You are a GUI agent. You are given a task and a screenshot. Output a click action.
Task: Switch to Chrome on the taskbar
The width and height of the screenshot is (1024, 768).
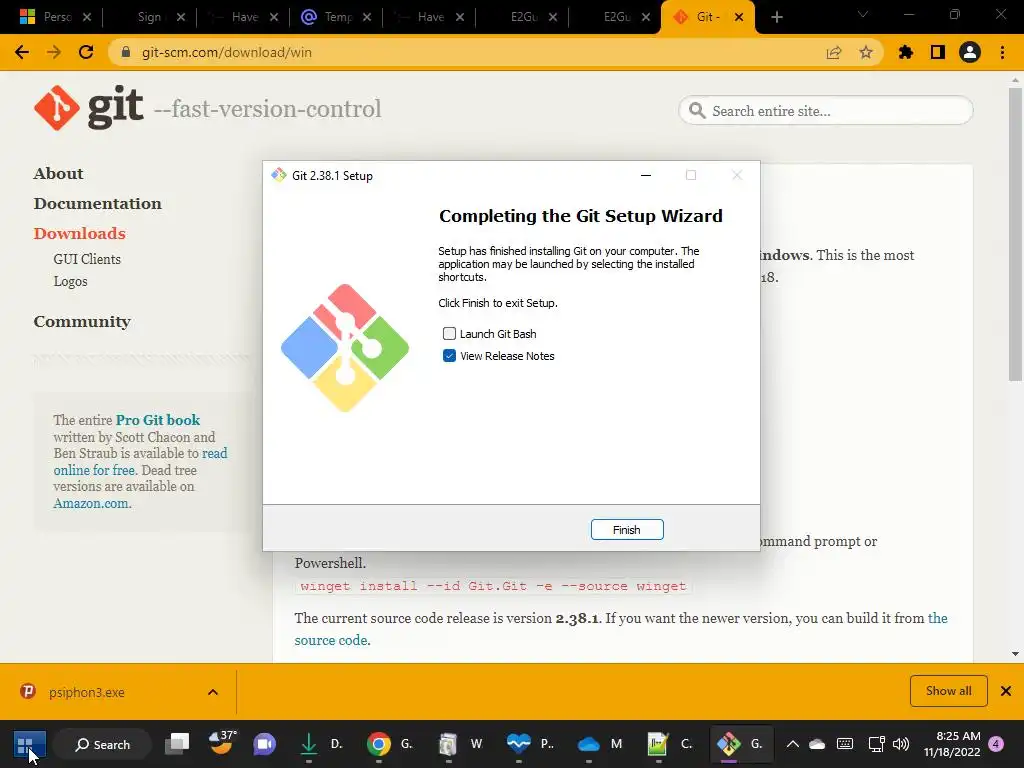tap(379, 744)
